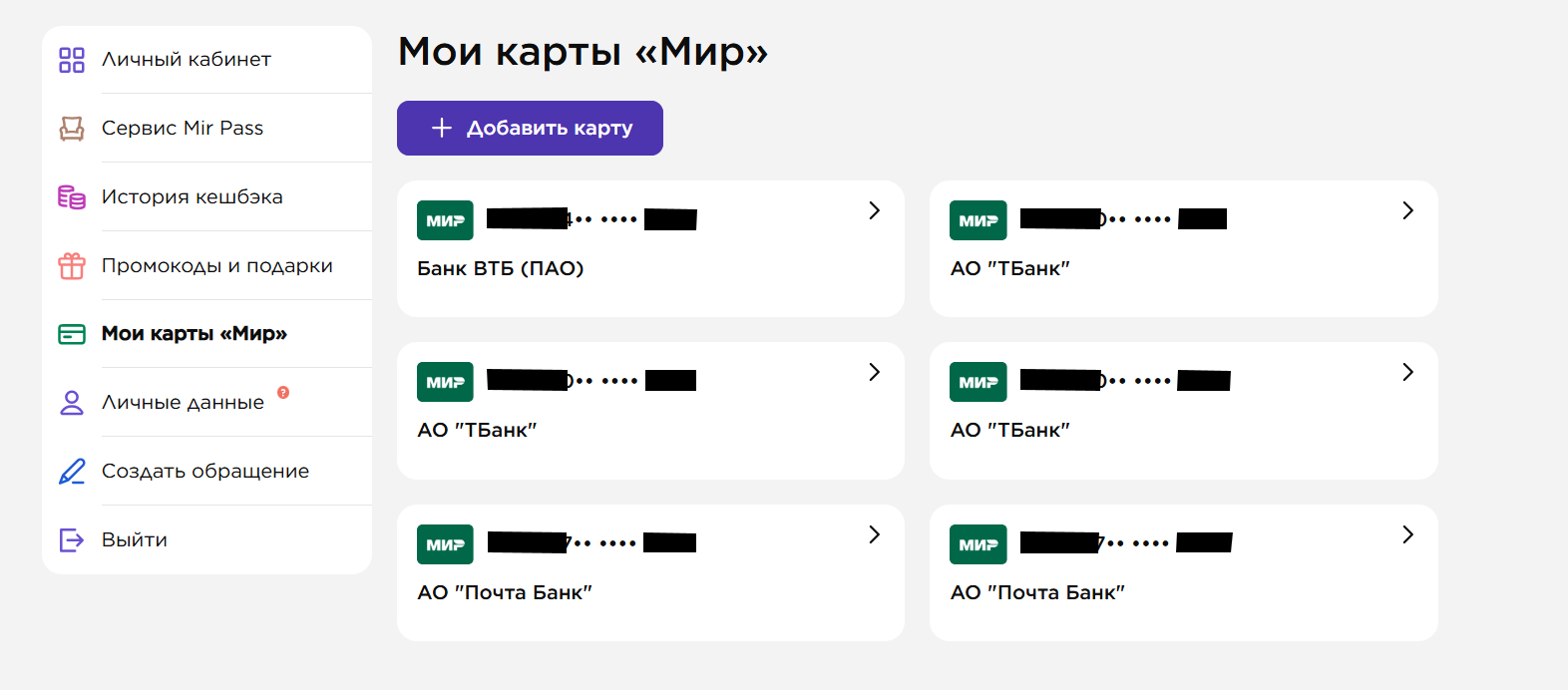Open the История кешбэка menu item
This screenshot has width=1568, height=690.
tap(192, 196)
